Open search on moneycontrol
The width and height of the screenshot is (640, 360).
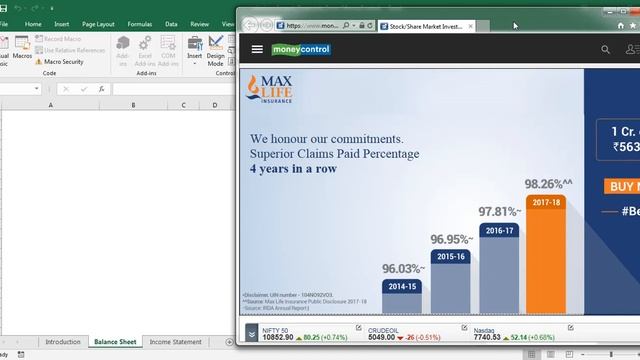pyautogui.click(x=605, y=50)
